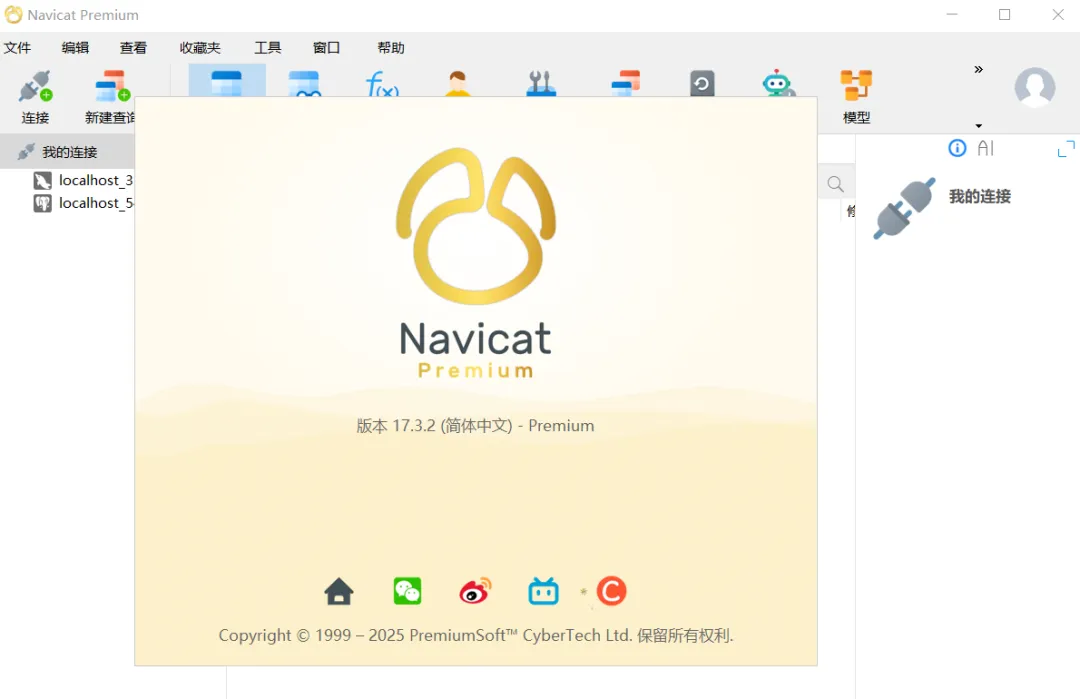
Task: Click the AI assistant robot icon
Action: 778,83
